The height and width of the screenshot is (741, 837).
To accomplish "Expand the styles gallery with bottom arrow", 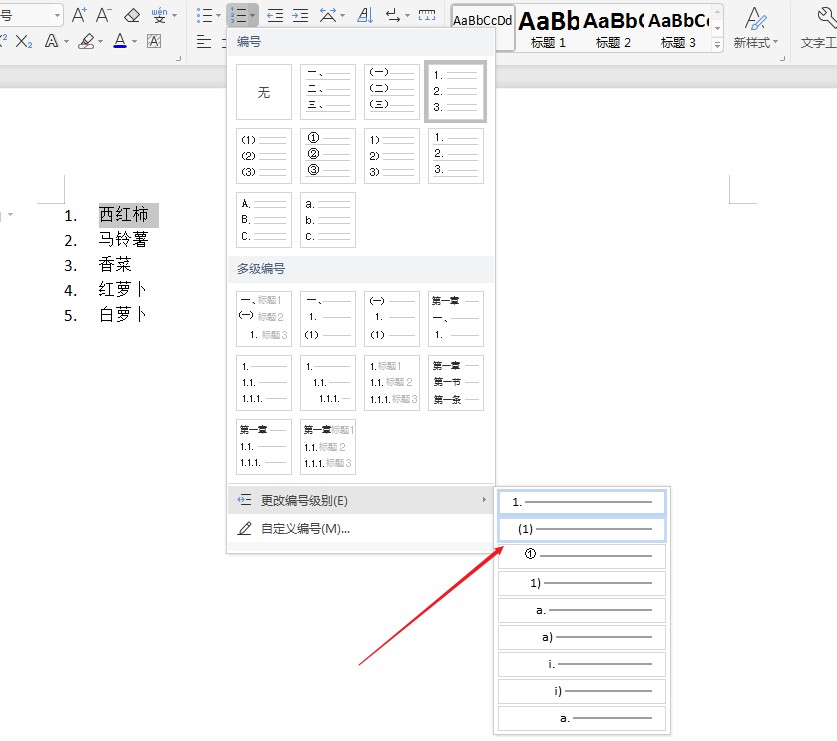I will (x=718, y=45).
